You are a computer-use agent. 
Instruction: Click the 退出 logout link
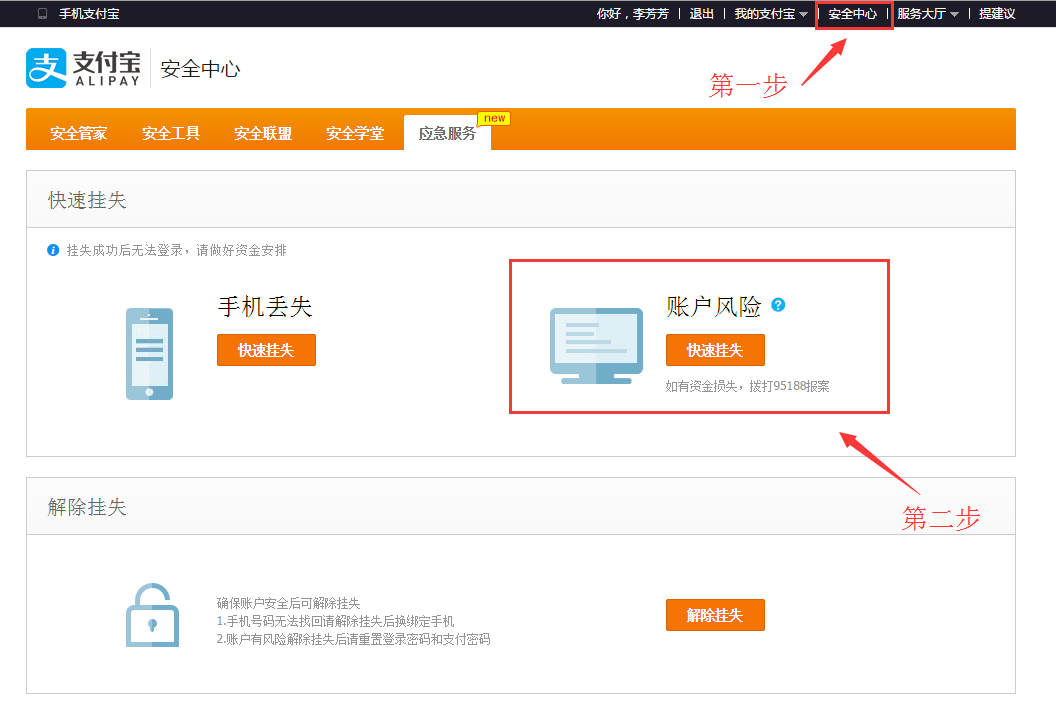(x=702, y=14)
